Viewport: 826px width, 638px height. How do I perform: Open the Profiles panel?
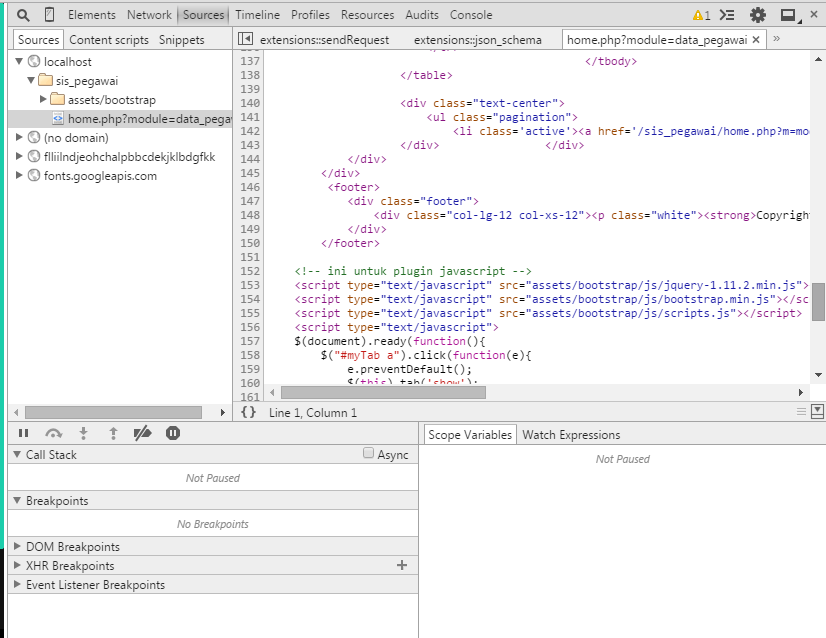pyautogui.click(x=310, y=15)
